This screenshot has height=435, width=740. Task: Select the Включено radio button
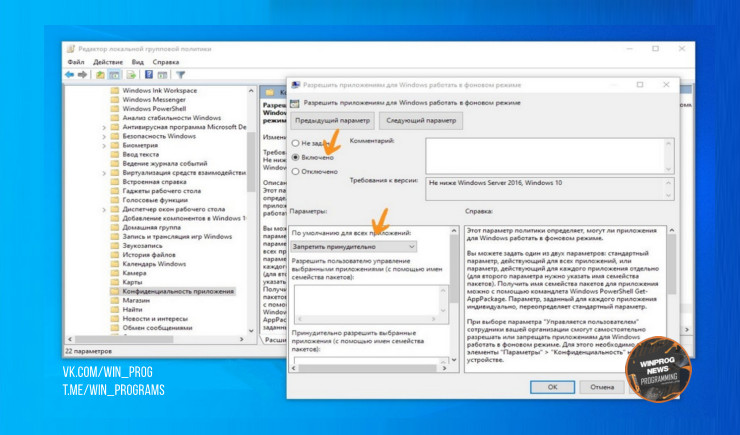[x=295, y=157]
